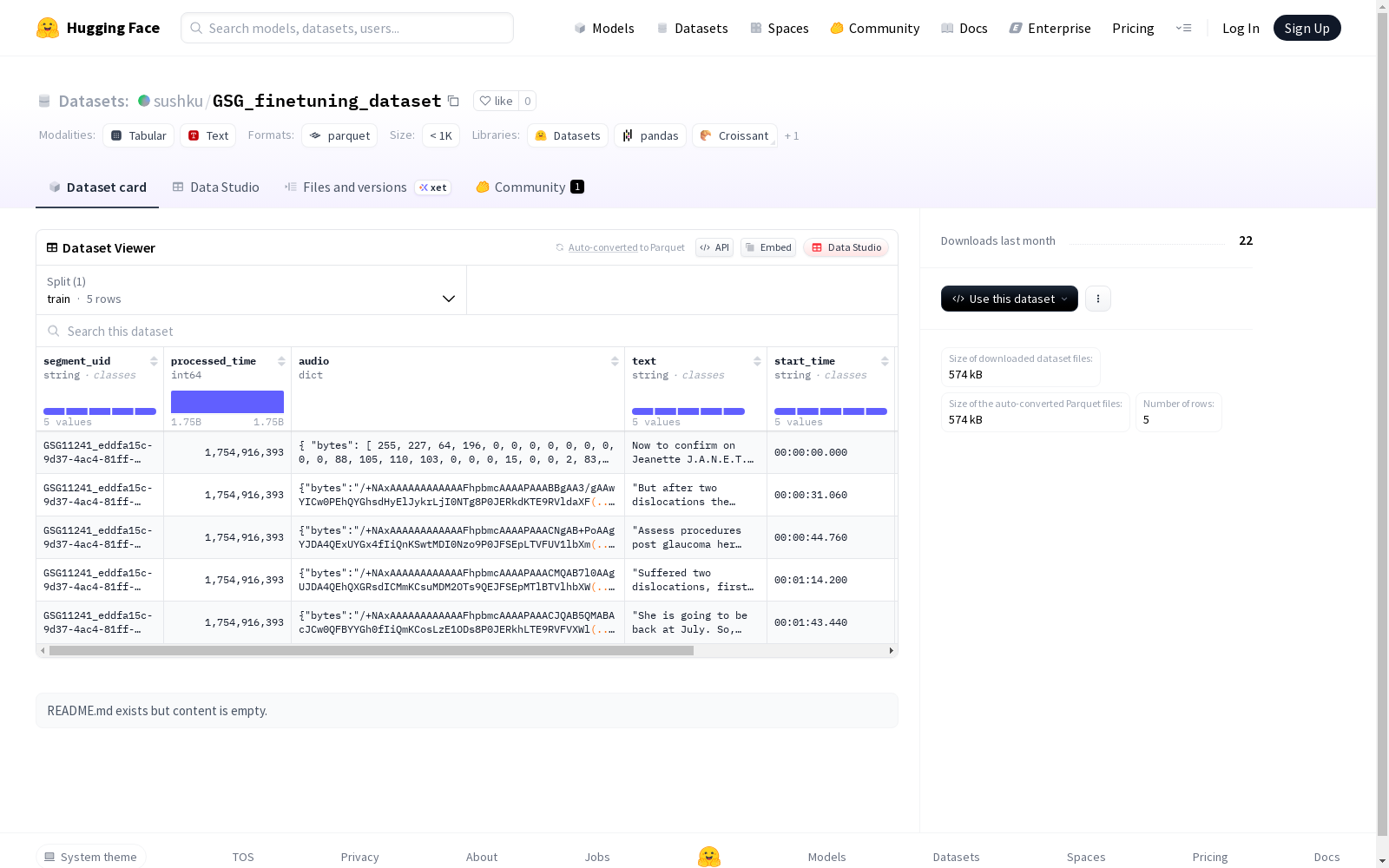This screenshot has width=1389, height=868.
Task: Go to Datasets in top navigation
Action: pyautogui.click(x=692, y=28)
